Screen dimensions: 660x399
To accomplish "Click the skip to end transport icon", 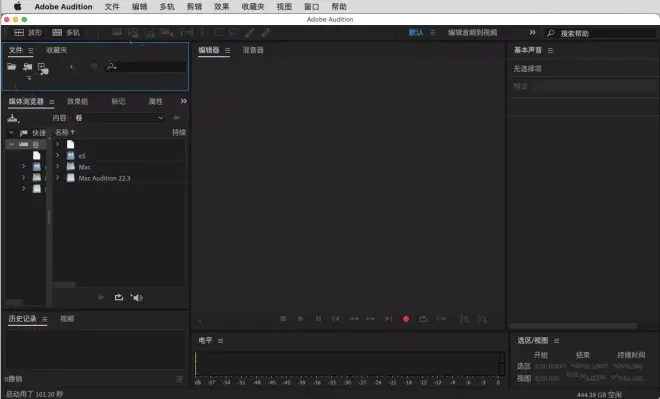I will 389,319.
